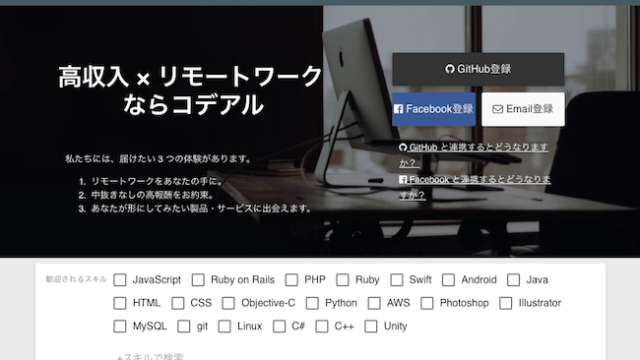Image resolution: width=640 pixels, height=360 pixels.
Task: Check the Python checkbox
Action: [312, 303]
